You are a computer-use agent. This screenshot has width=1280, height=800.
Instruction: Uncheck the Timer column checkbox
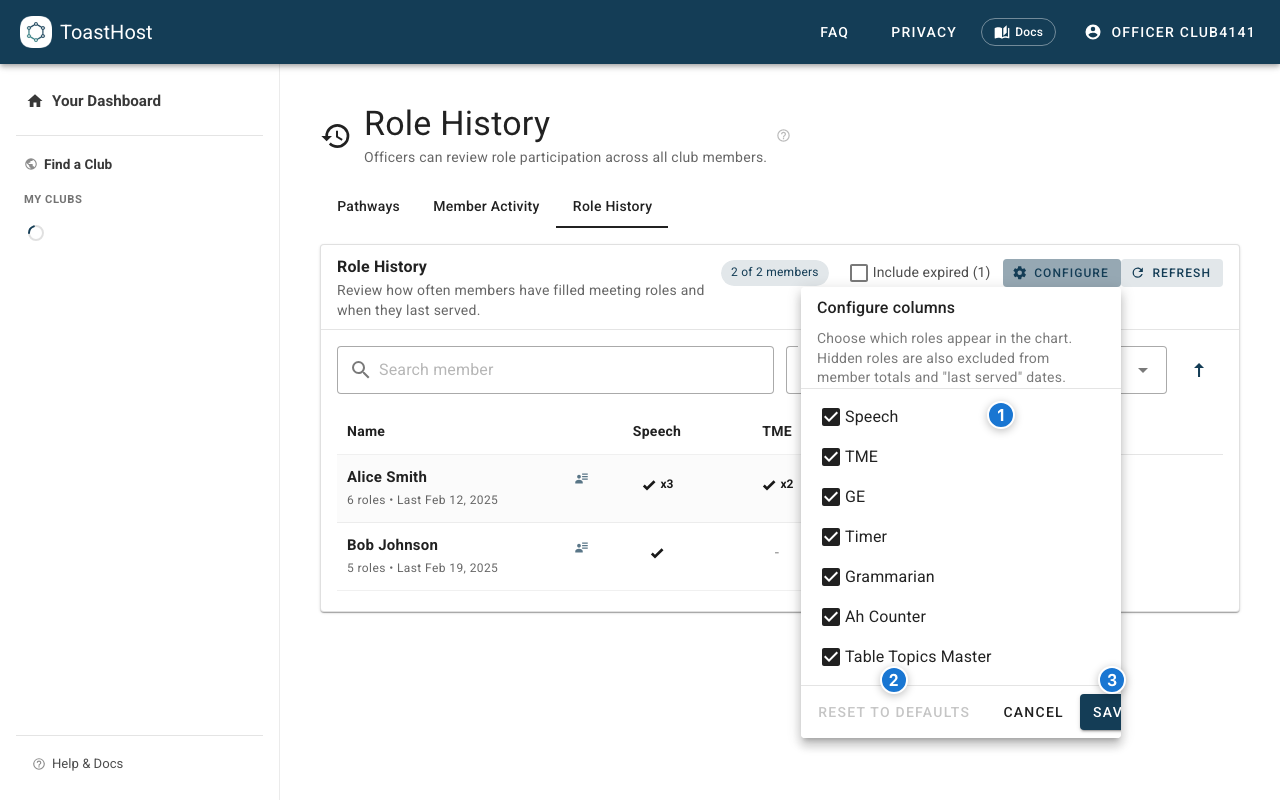pyautogui.click(x=830, y=537)
